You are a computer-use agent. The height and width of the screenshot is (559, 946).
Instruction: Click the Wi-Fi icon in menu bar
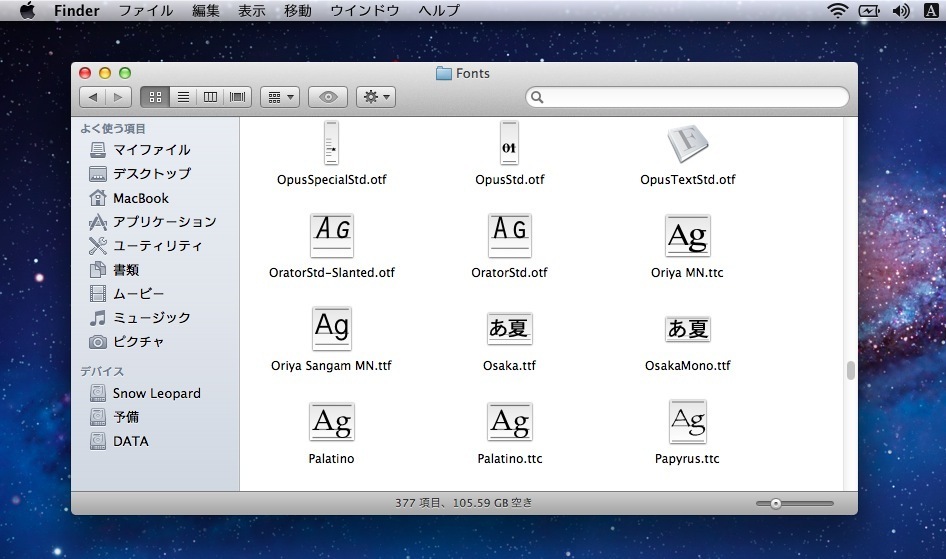[836, 11]
